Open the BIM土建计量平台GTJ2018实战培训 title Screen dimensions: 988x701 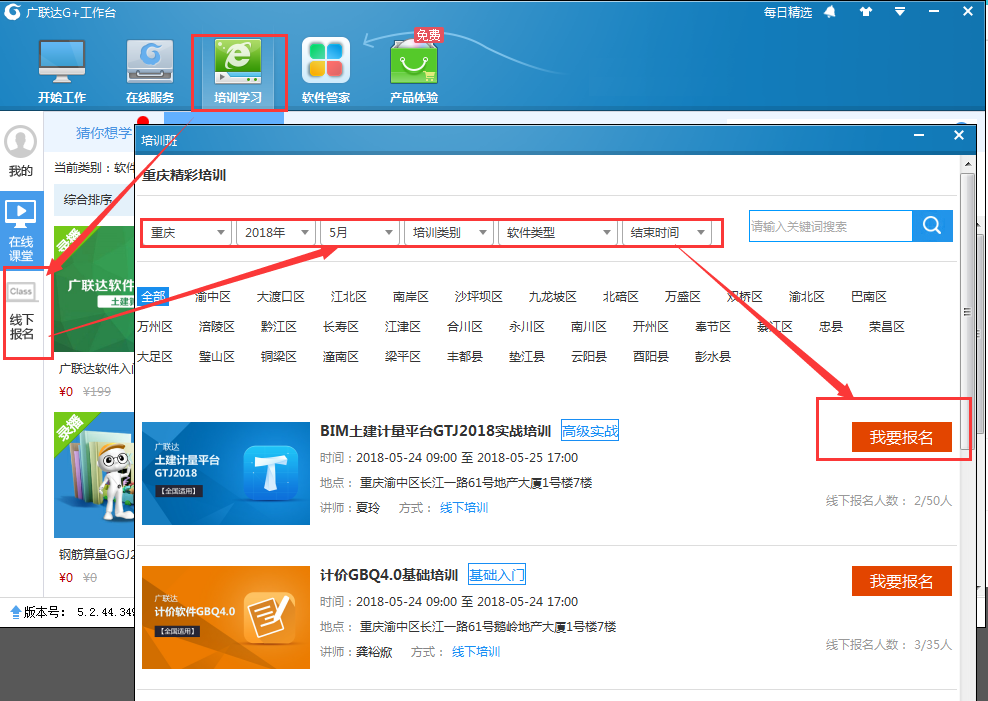tap(436, 431)
